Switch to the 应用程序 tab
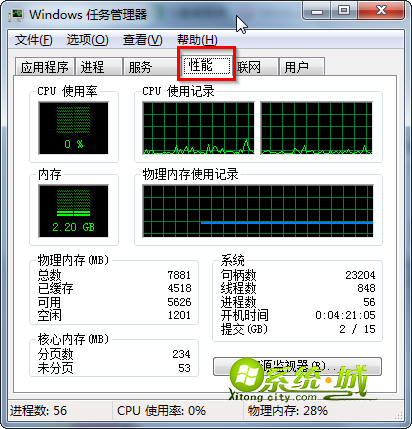 pyautogui.click(x=45, y=67)
